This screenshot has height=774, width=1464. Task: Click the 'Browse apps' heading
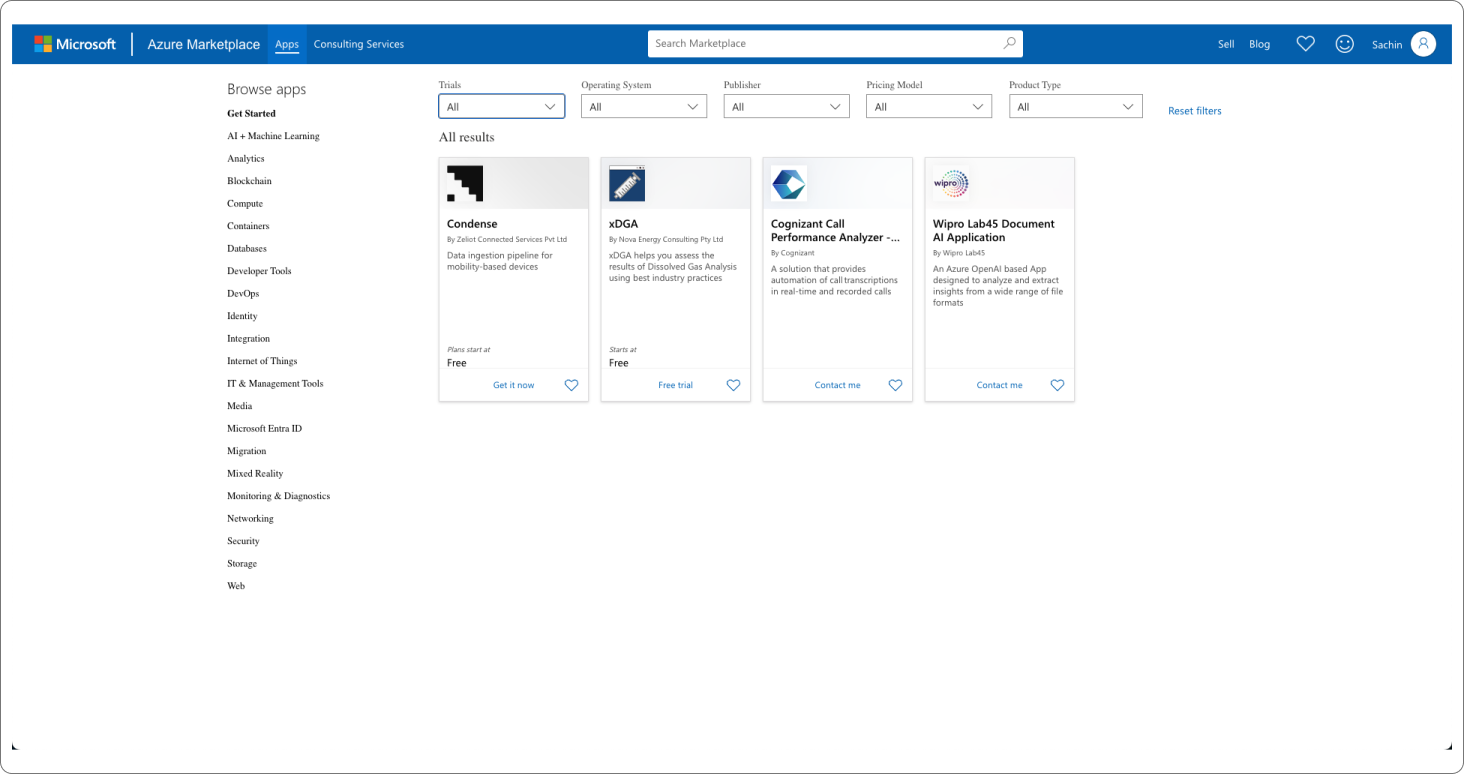pyautogui.click(x=267, y=89)
